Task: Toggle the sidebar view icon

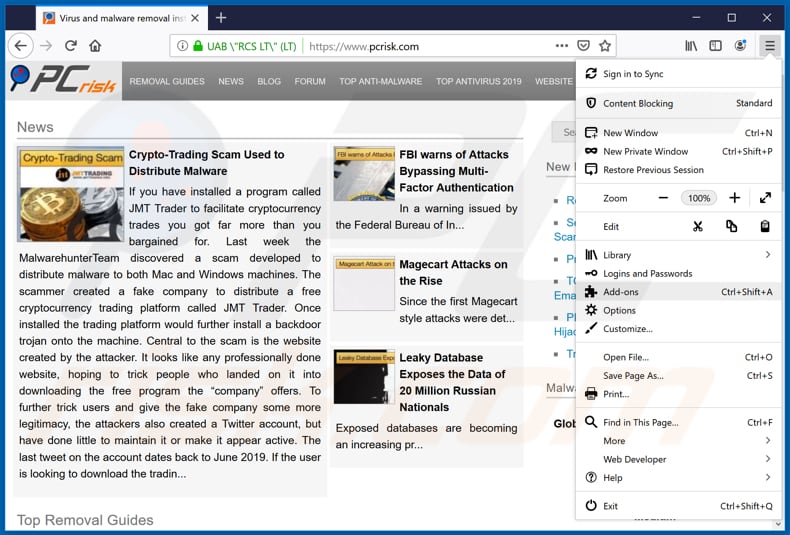Action: coord(715,46)
